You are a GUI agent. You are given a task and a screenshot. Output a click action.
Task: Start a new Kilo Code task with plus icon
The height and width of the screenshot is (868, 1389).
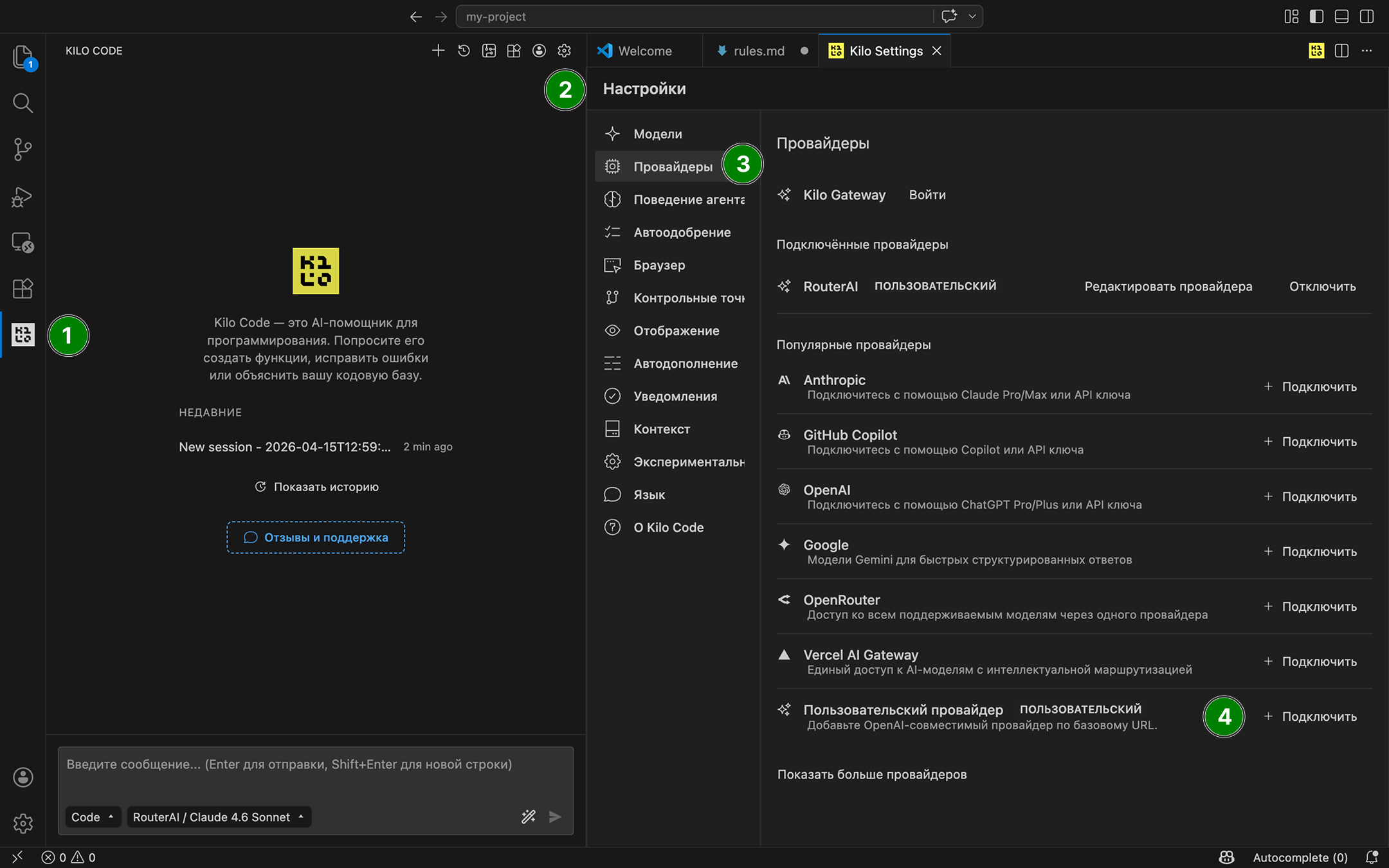(438, 50)
